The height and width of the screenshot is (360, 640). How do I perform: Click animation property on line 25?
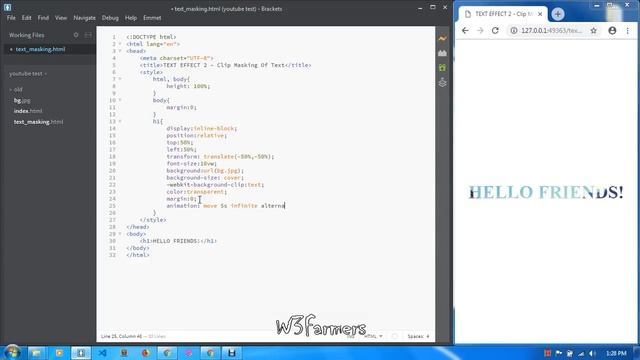click(182, 206)
